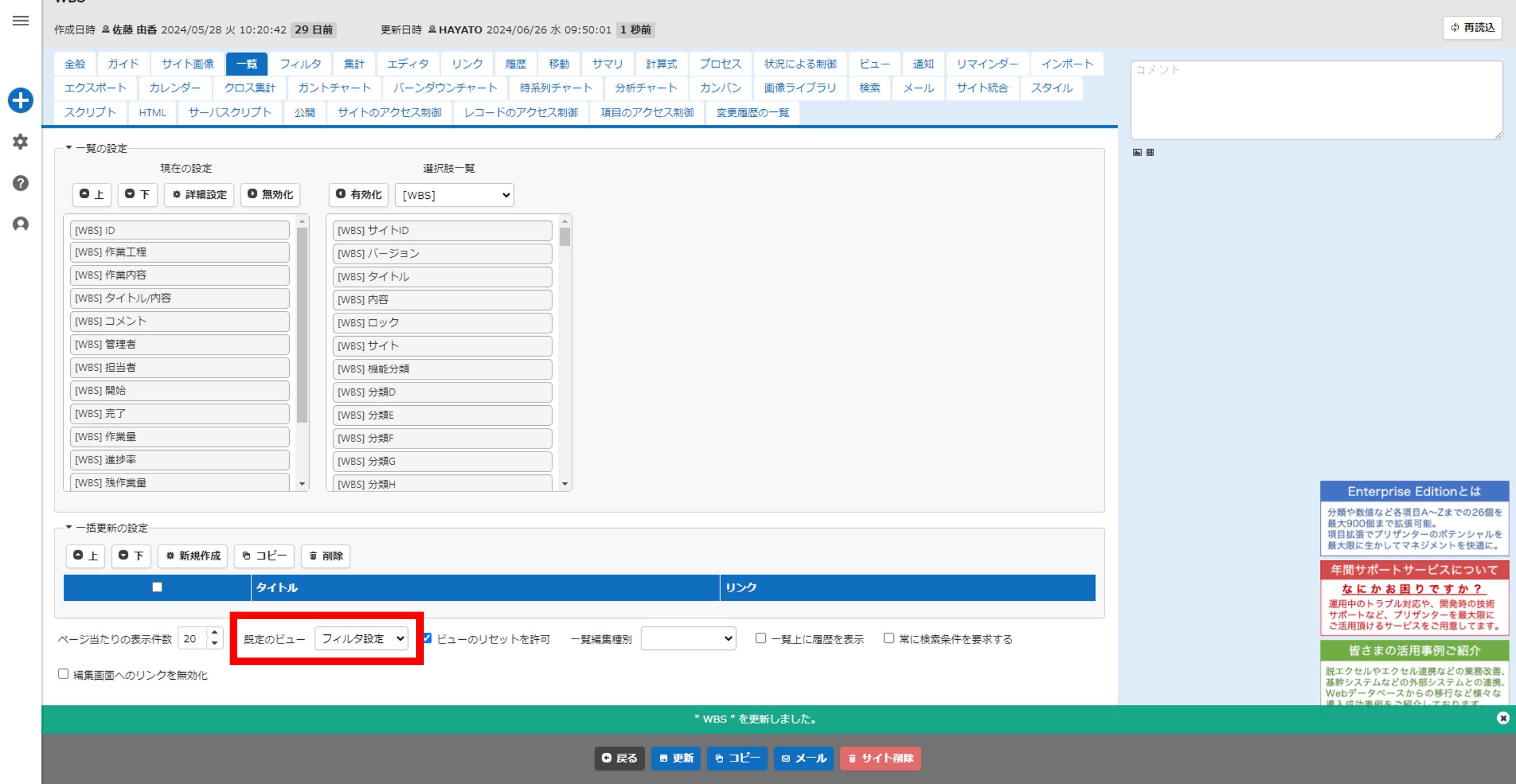Click the bottom メール button
The width and height of the screenshot is (1516, 784).
[x=803, y=758]
